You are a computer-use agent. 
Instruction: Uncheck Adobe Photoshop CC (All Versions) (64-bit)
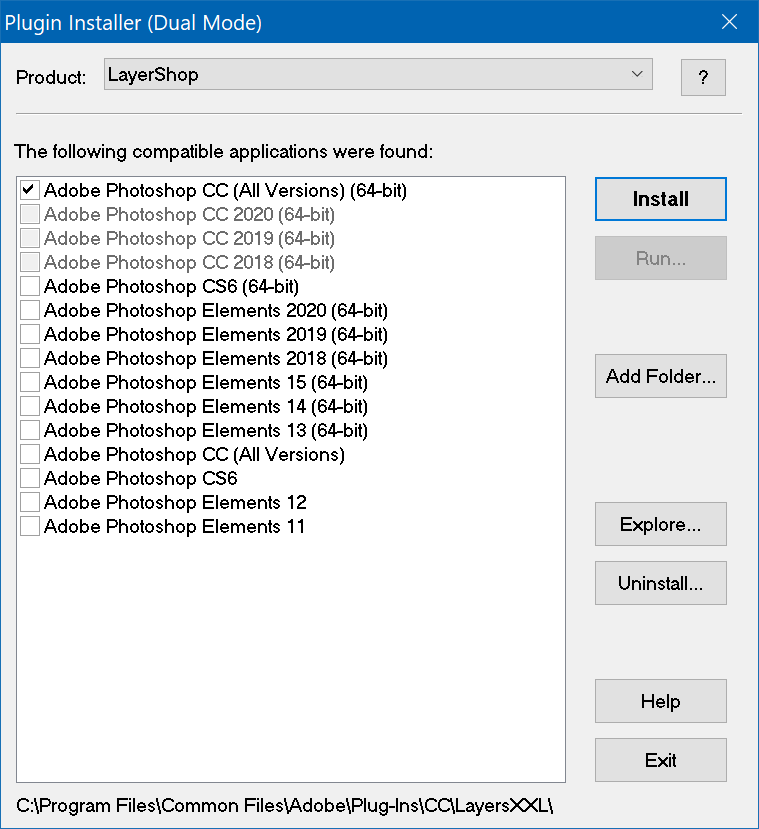(x=30, y=190)
